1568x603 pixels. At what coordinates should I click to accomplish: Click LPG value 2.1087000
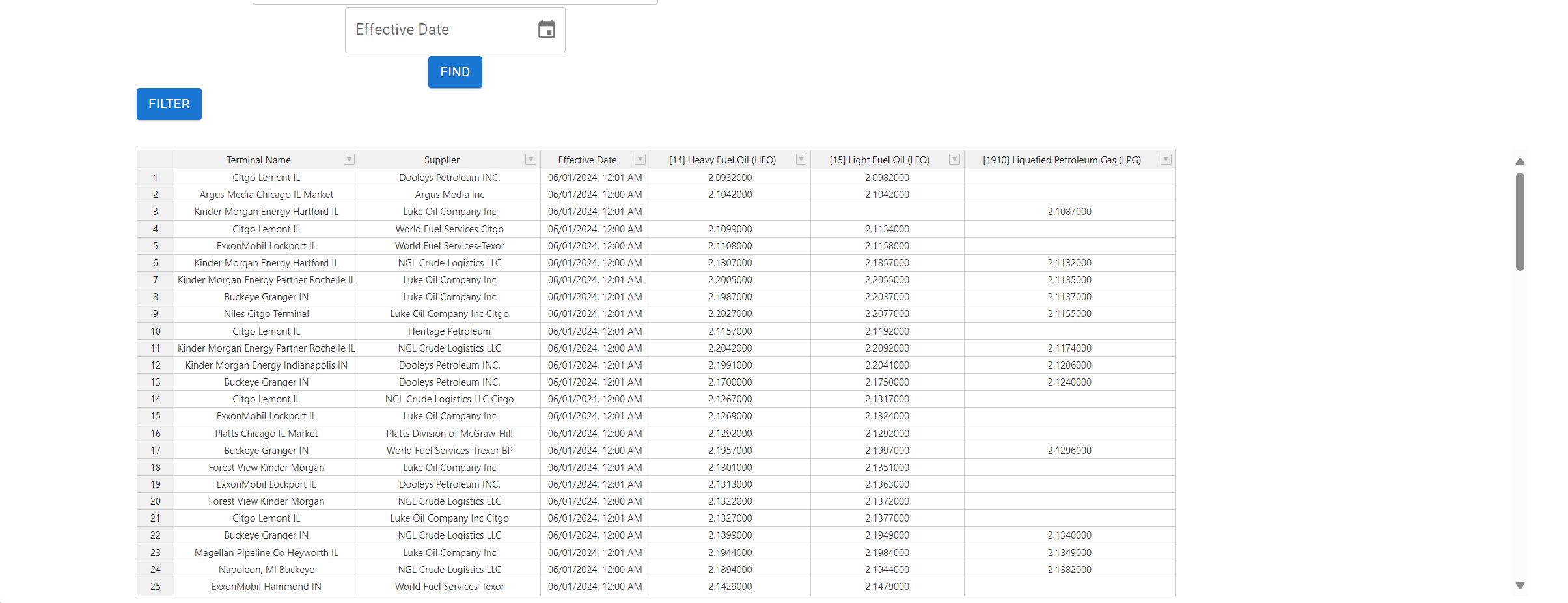point(1069,212)
